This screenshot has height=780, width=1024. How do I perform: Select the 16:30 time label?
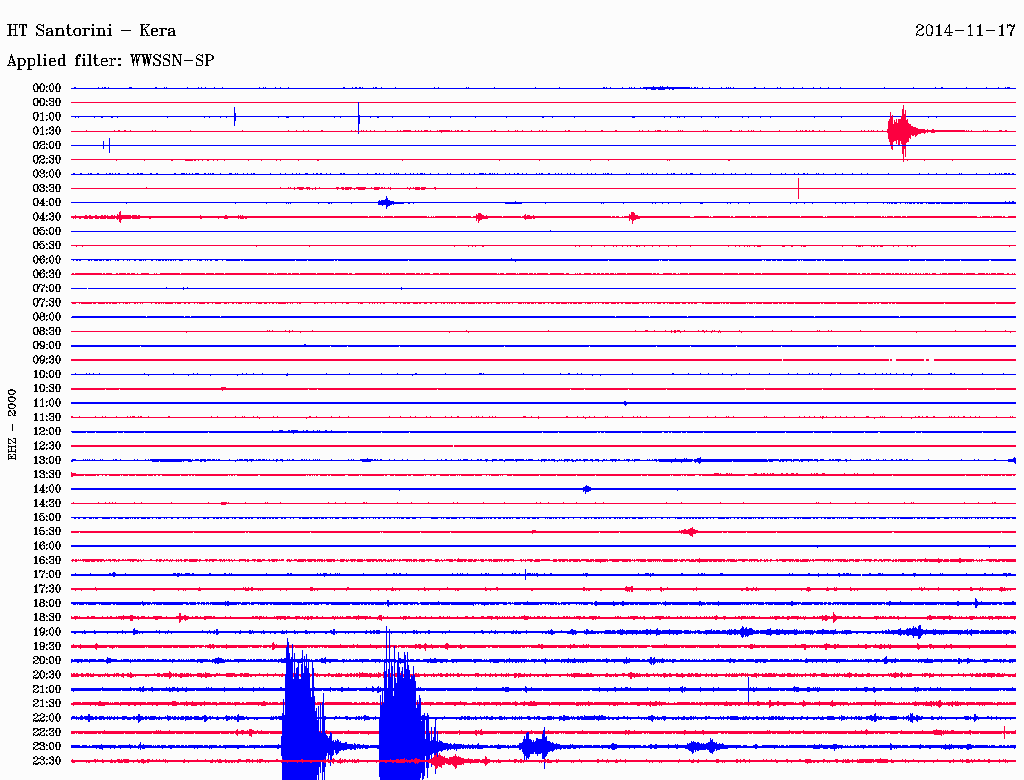(x=47, y=561)
